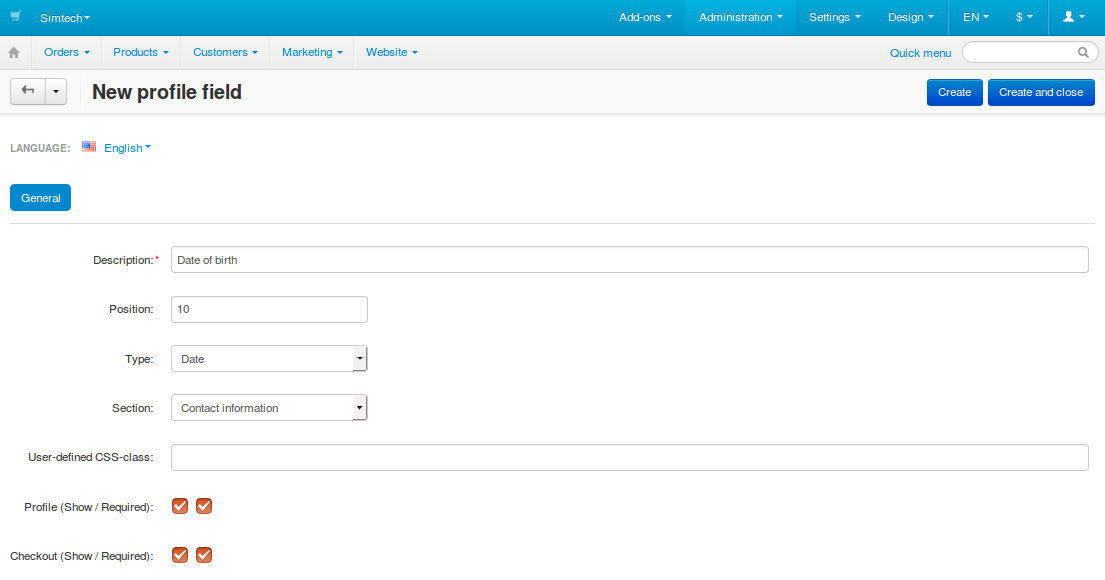This screenshot has height=580, width=1105.
Task: Click the Type: label
Action: (139, 359)
